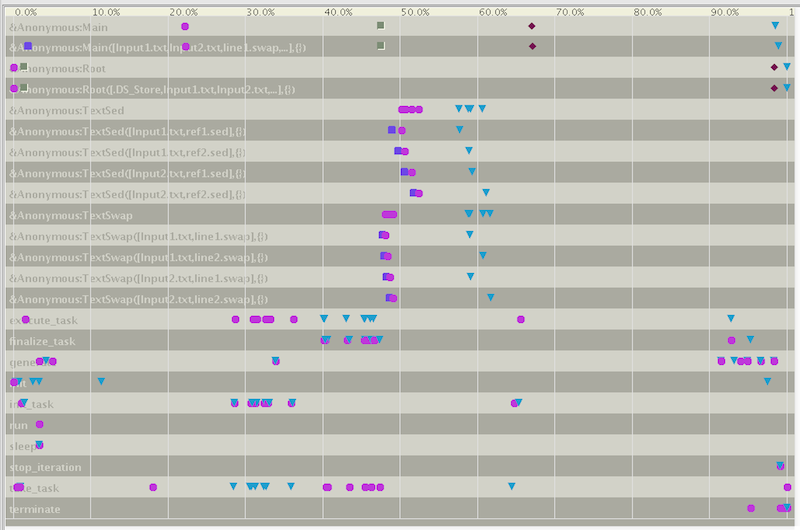
Task: Click the leftmost magenta circle in terminate row
Action: (751, 508)
